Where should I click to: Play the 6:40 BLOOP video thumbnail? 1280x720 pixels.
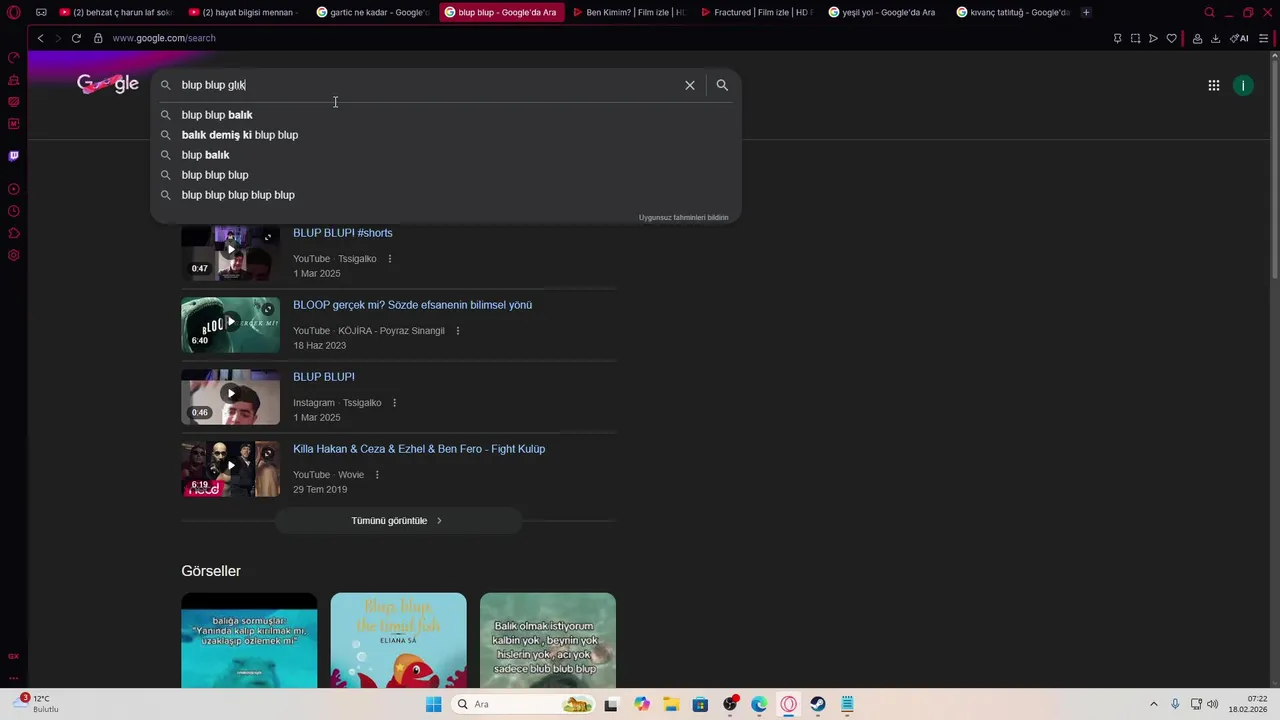coord(230,325)
